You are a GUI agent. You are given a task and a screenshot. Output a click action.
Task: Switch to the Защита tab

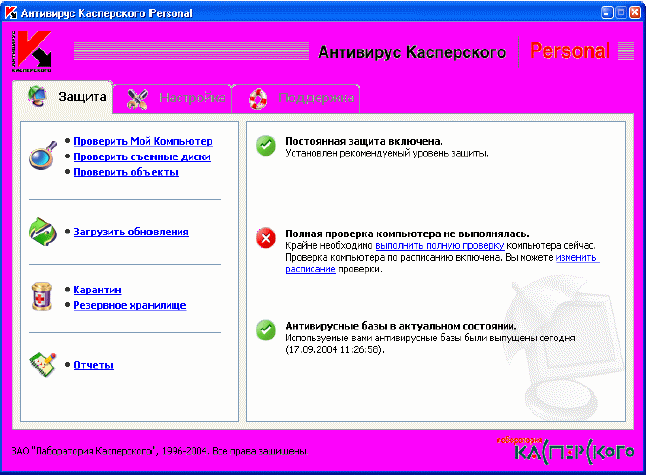(63, 97)
